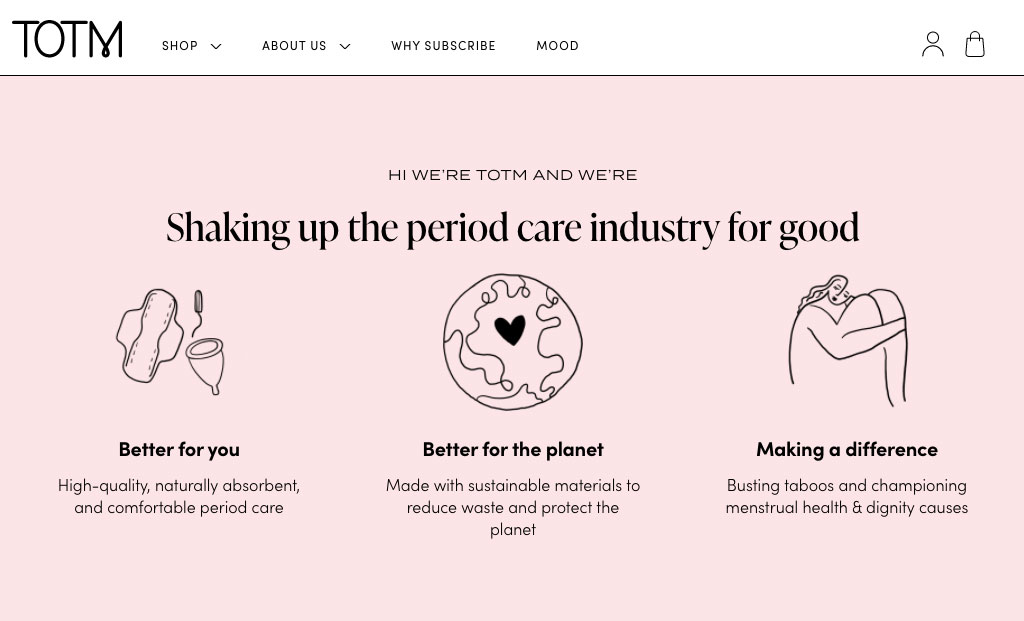This screenshot has height=621, width=1024.
Task: Click the 'Making a difference' heading
Action: pyautogui.click(x=846, y=449)
